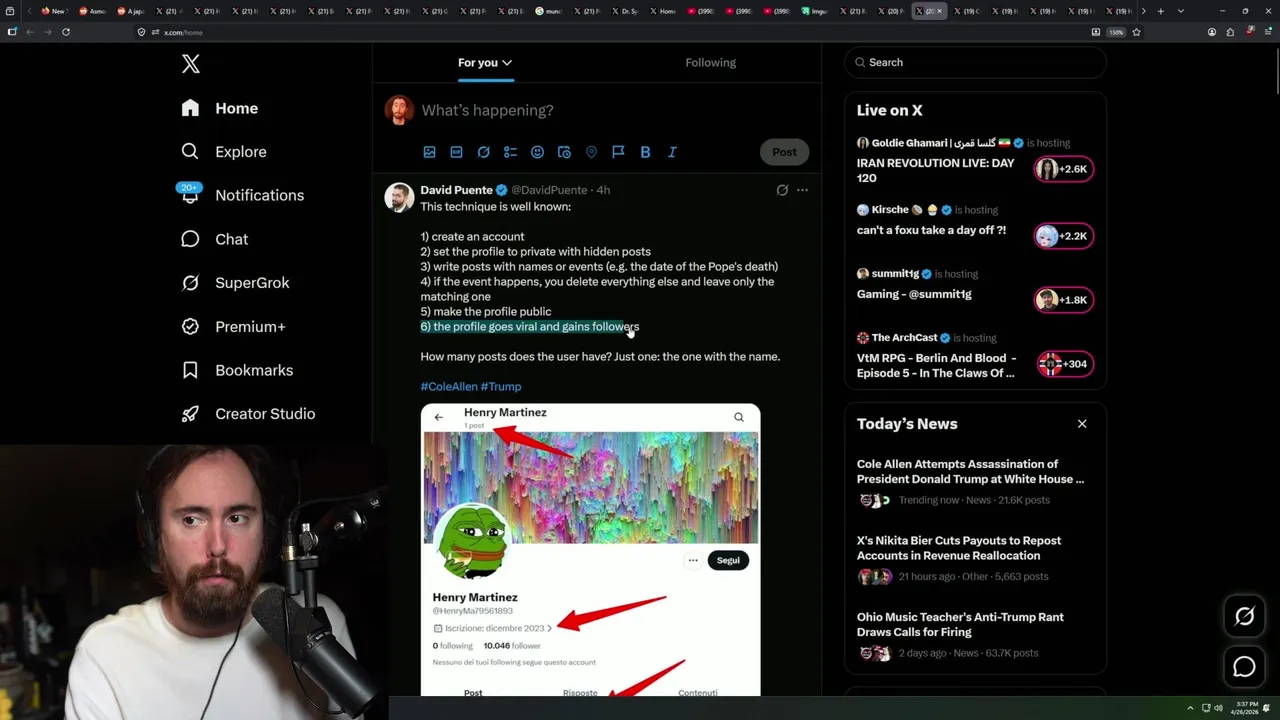Click the system clock in taskbar

(x=1247, y=708)
